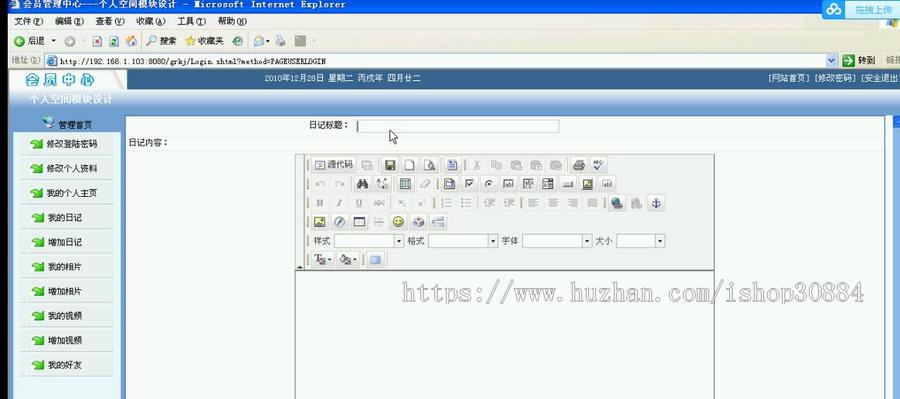Open the 字体 (Font) dropdown
The height and width of the screenshot is (399, 900).
click(x=557, y=241)
